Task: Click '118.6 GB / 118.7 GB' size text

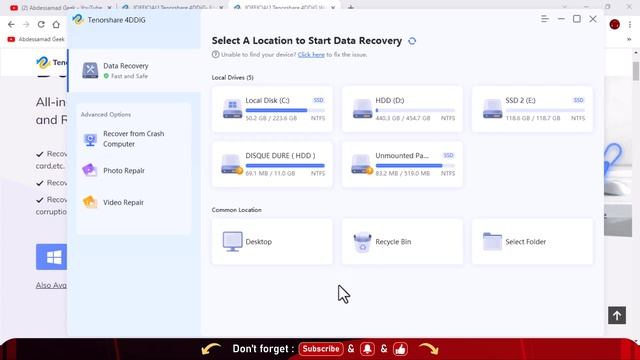Action: [533, 118]
